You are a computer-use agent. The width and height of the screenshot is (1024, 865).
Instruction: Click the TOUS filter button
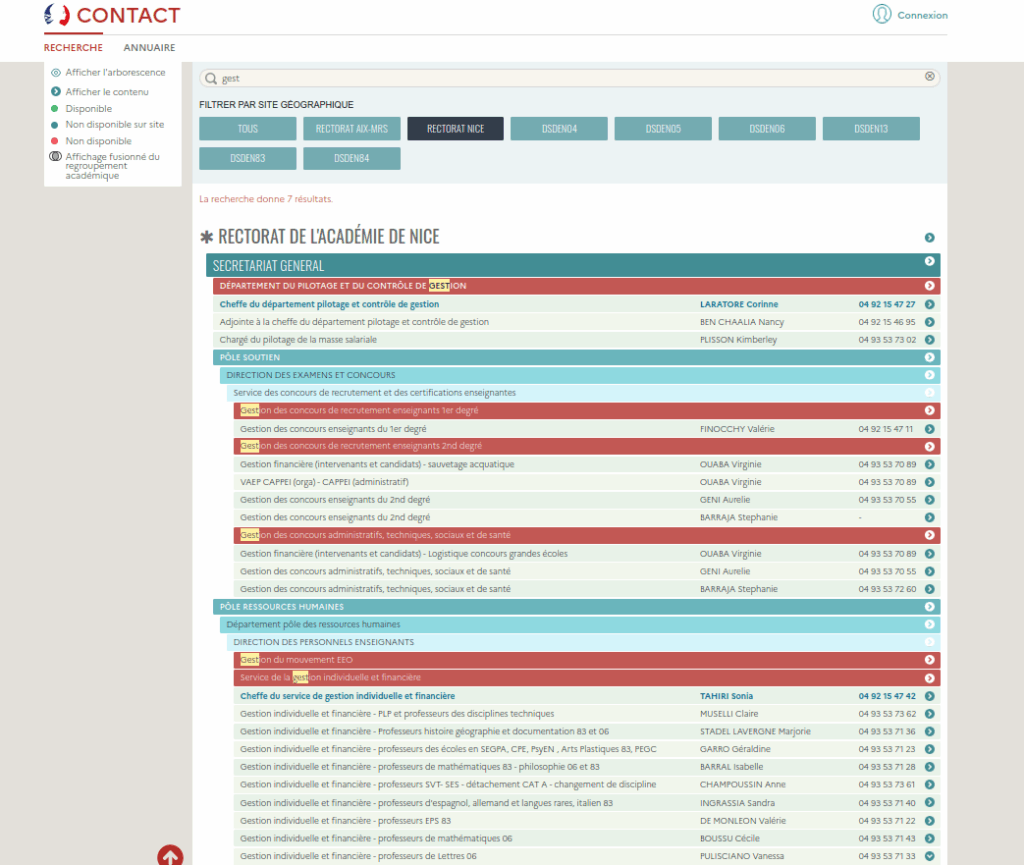tap(247, 129)
